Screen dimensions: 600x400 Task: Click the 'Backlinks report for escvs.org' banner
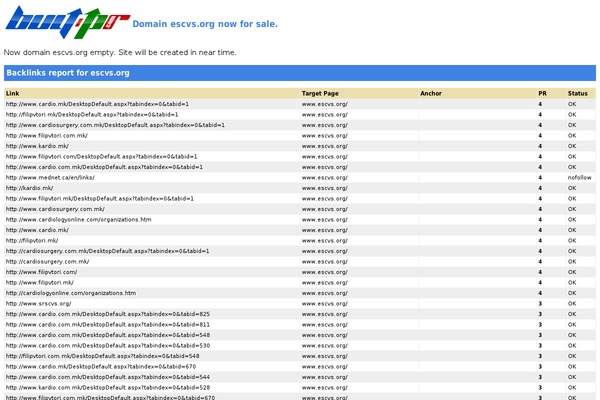point(300,73)
